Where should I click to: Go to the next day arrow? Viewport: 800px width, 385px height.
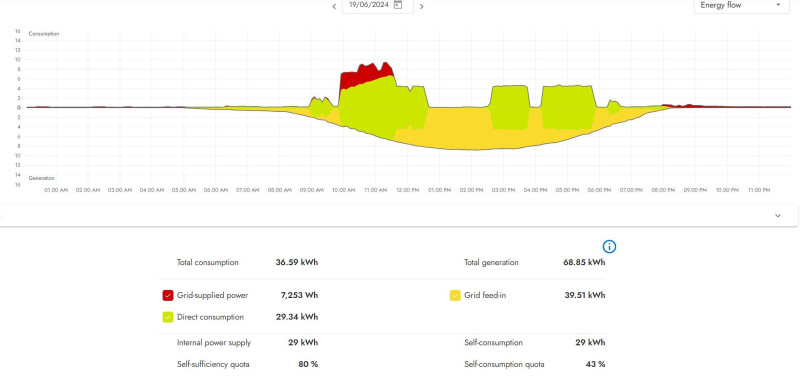click(421, 7)
